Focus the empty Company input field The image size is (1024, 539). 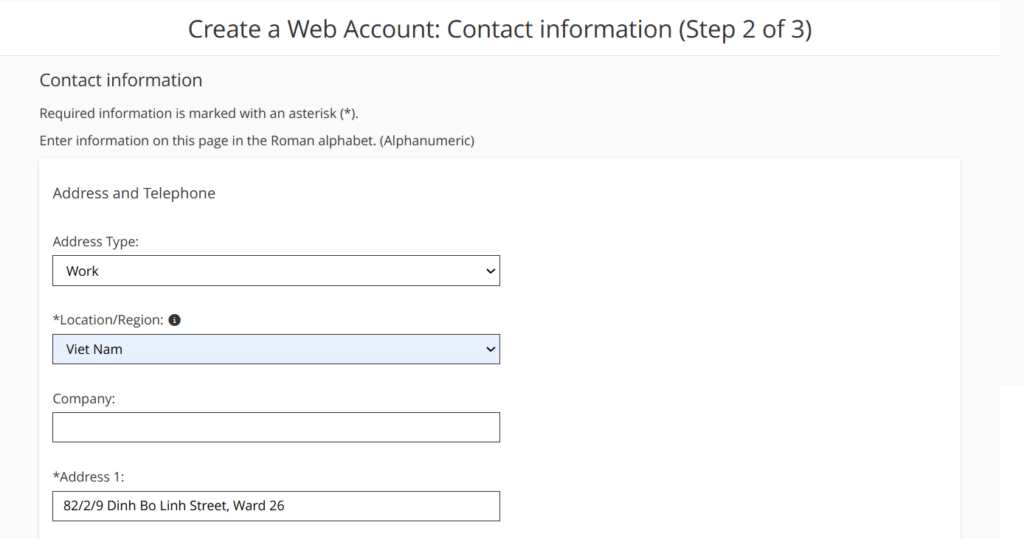pos(275,427)
